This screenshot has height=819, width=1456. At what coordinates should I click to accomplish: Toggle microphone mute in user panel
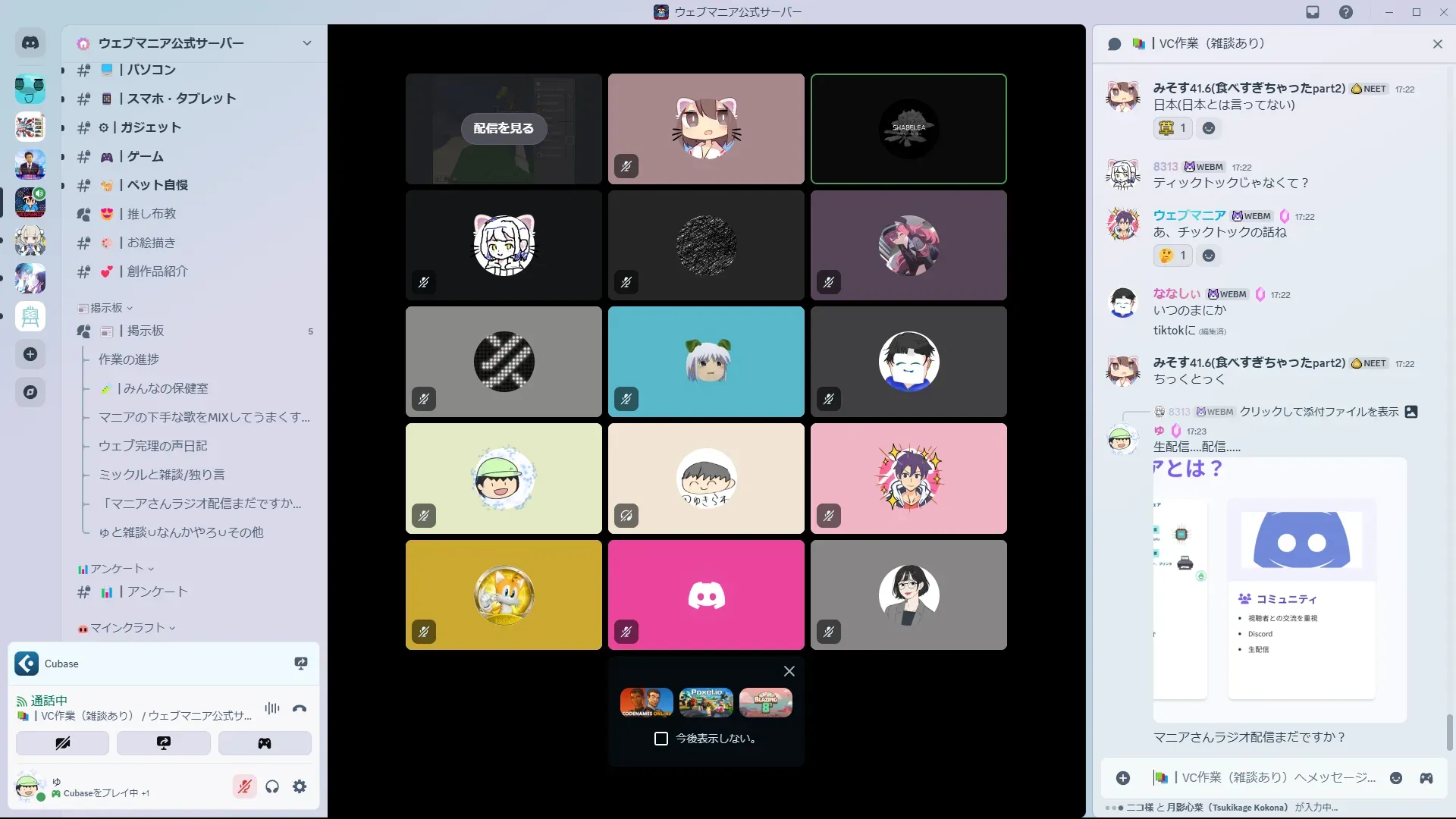point(244,786)
